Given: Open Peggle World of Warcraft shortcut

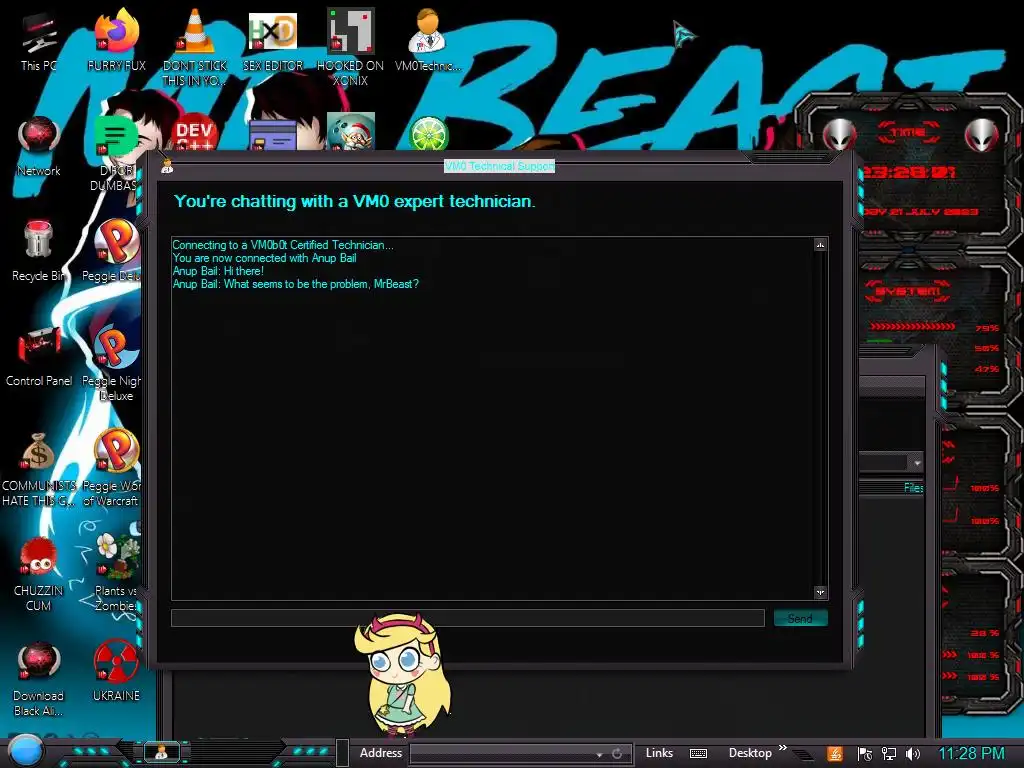Looking at the screenshot, I should [x=115, y=468].
